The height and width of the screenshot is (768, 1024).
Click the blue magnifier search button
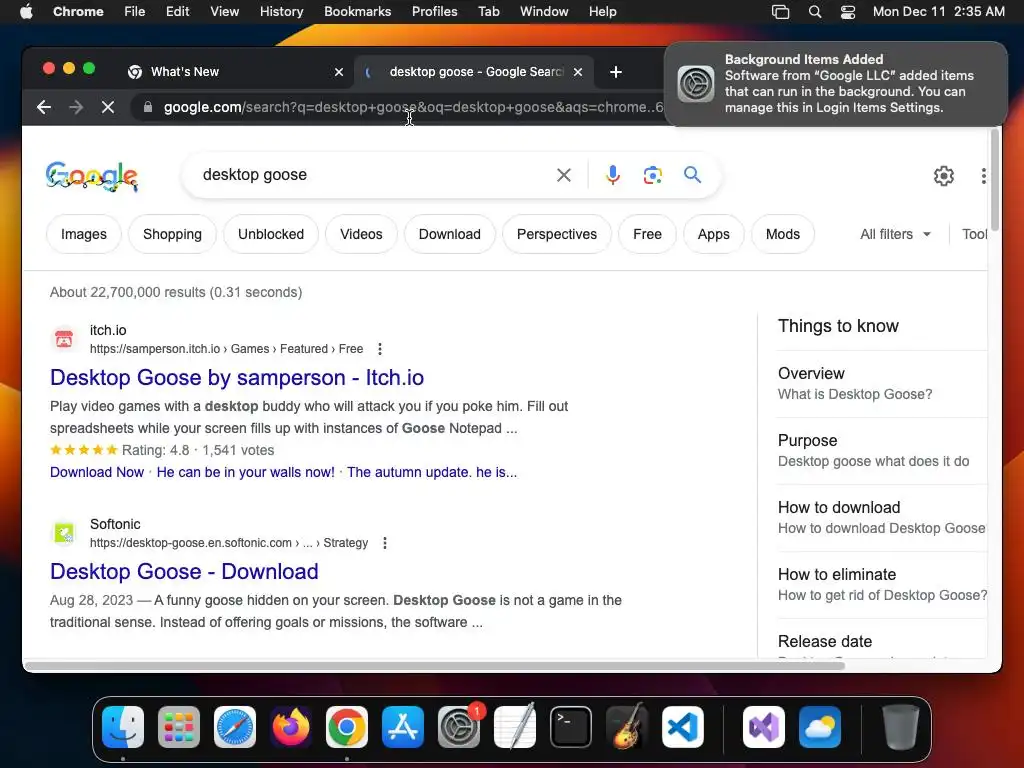pyautogui.click(x=692, y=174)
